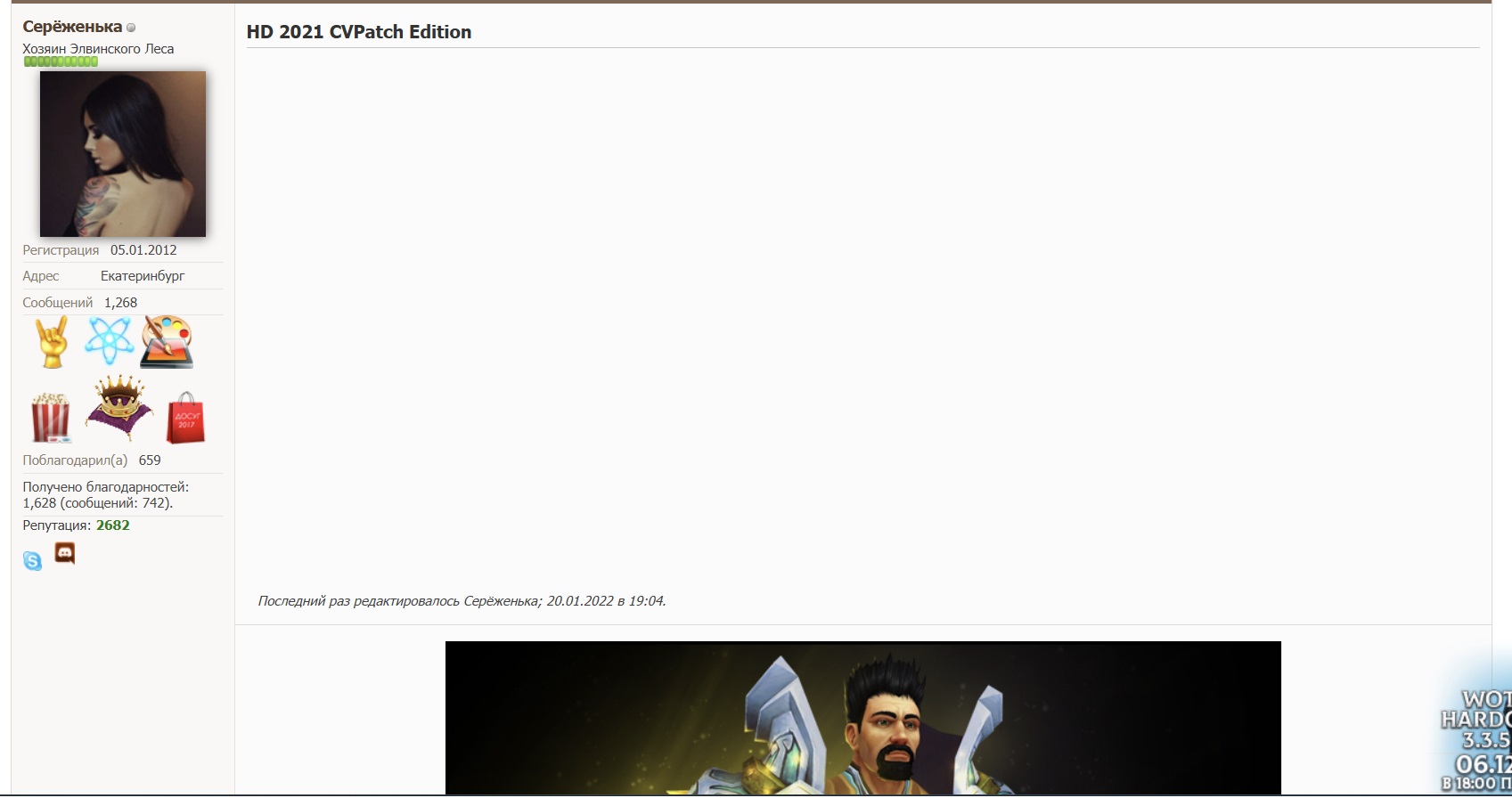Viewport: 1512px width, 806px height.
Task: Click the green reputation bar
Action: pos(61,61)
